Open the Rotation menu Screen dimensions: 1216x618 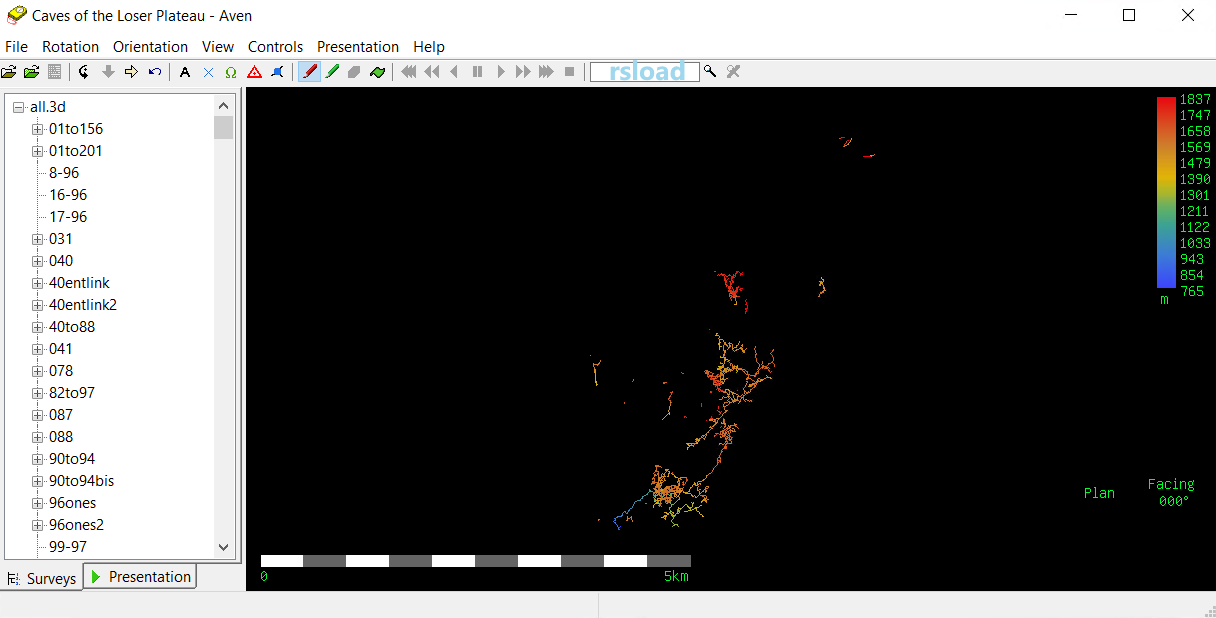coord(70,47)
